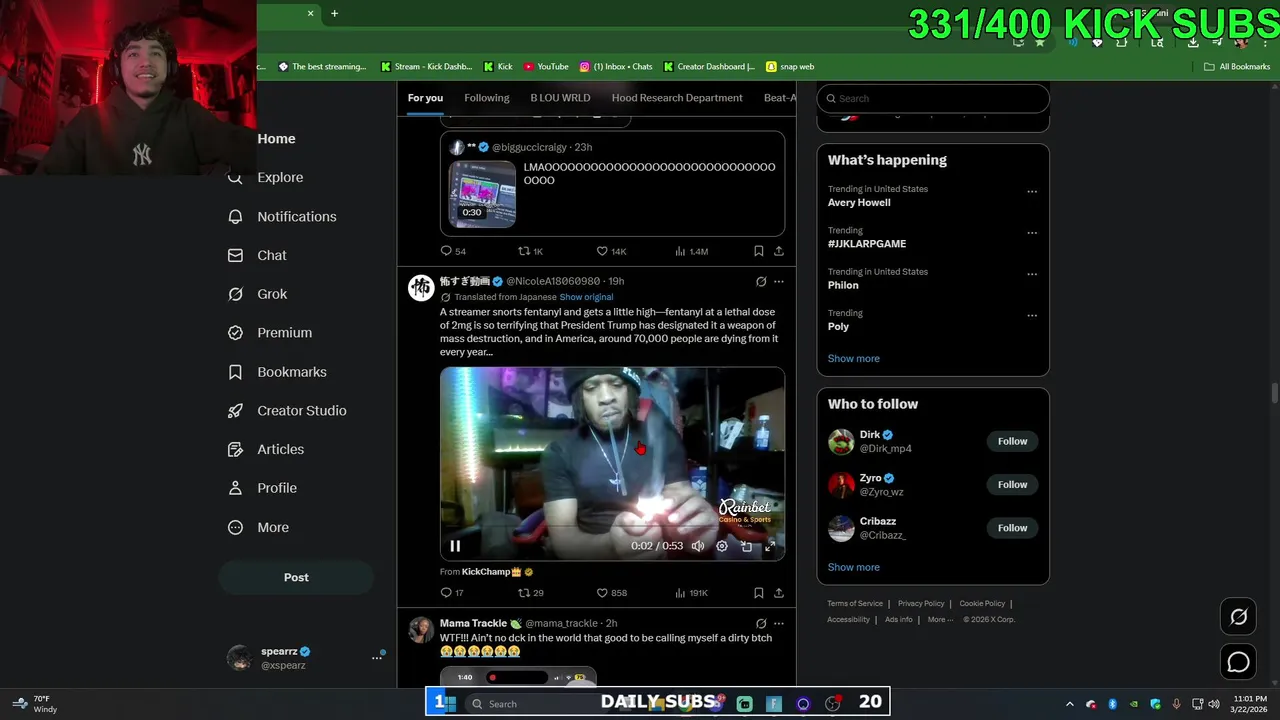Open Privacy Policy link
The width and height of the screenshot is (1280, 720).
point(921,604)
